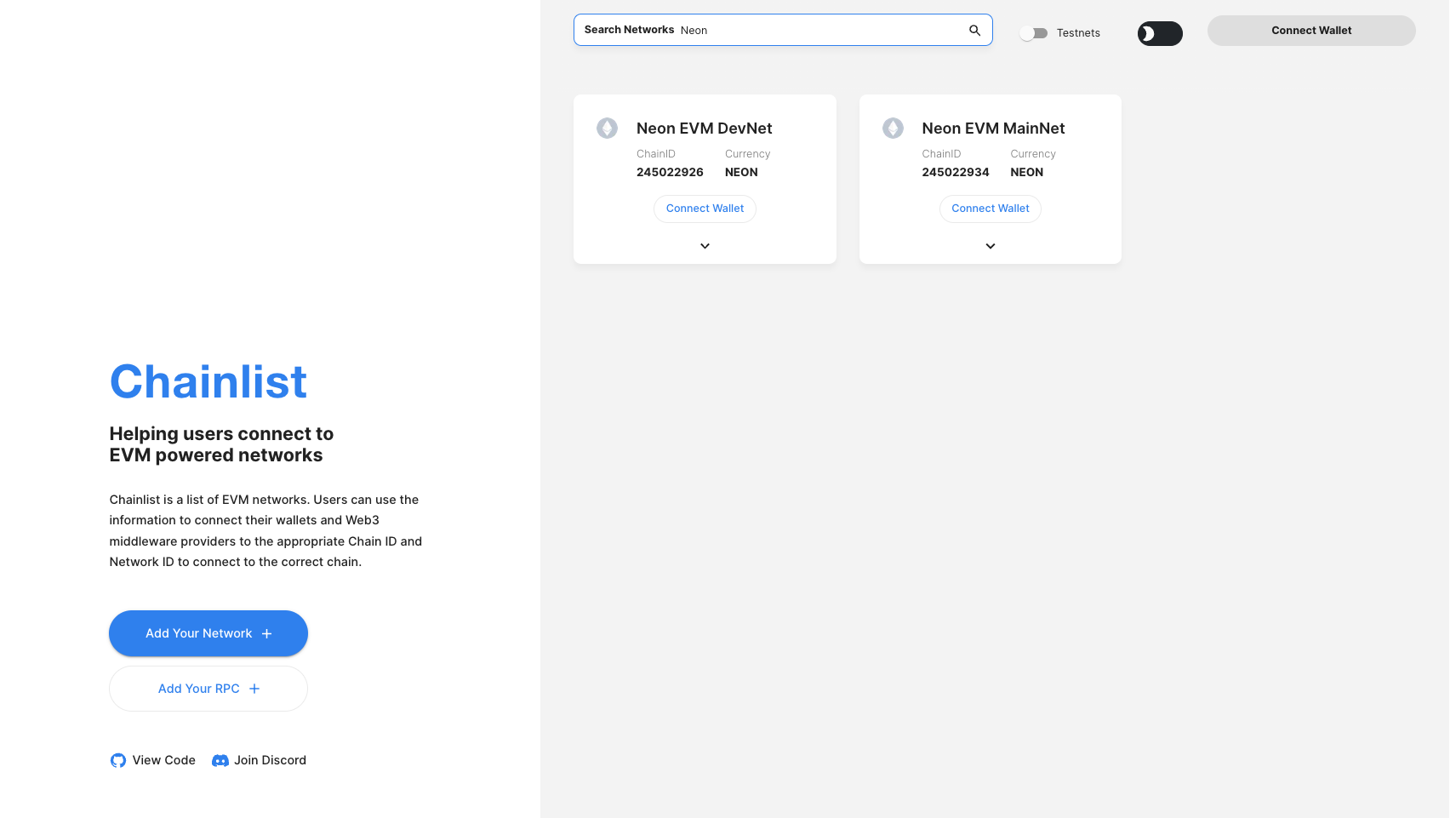The image size is (1456, 818).
Task: Focus the Search Networks input field
Action: [783, 30]
